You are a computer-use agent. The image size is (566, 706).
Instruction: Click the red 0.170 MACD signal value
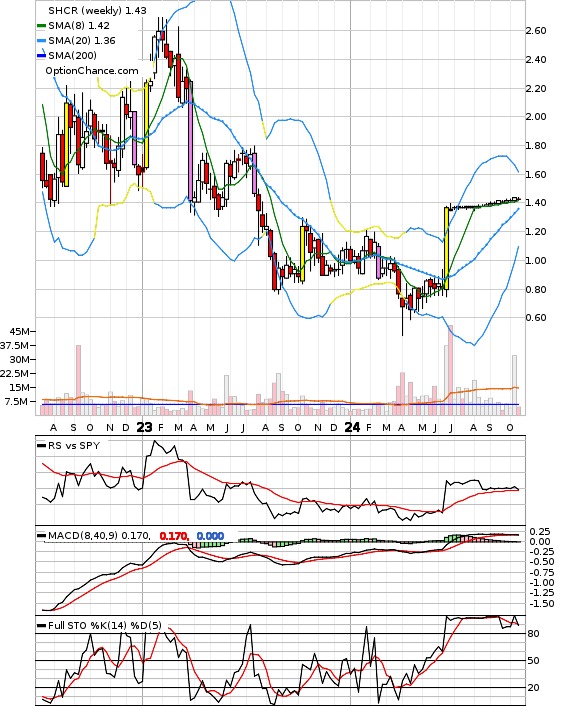(174, 536)
